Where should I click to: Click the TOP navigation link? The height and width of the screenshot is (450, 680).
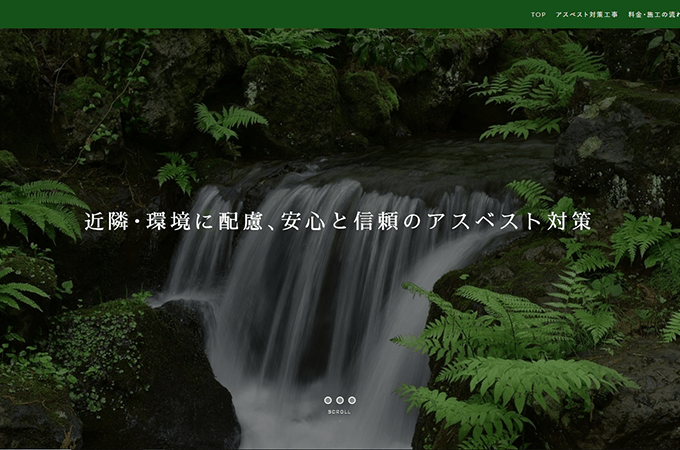(538, 15)
